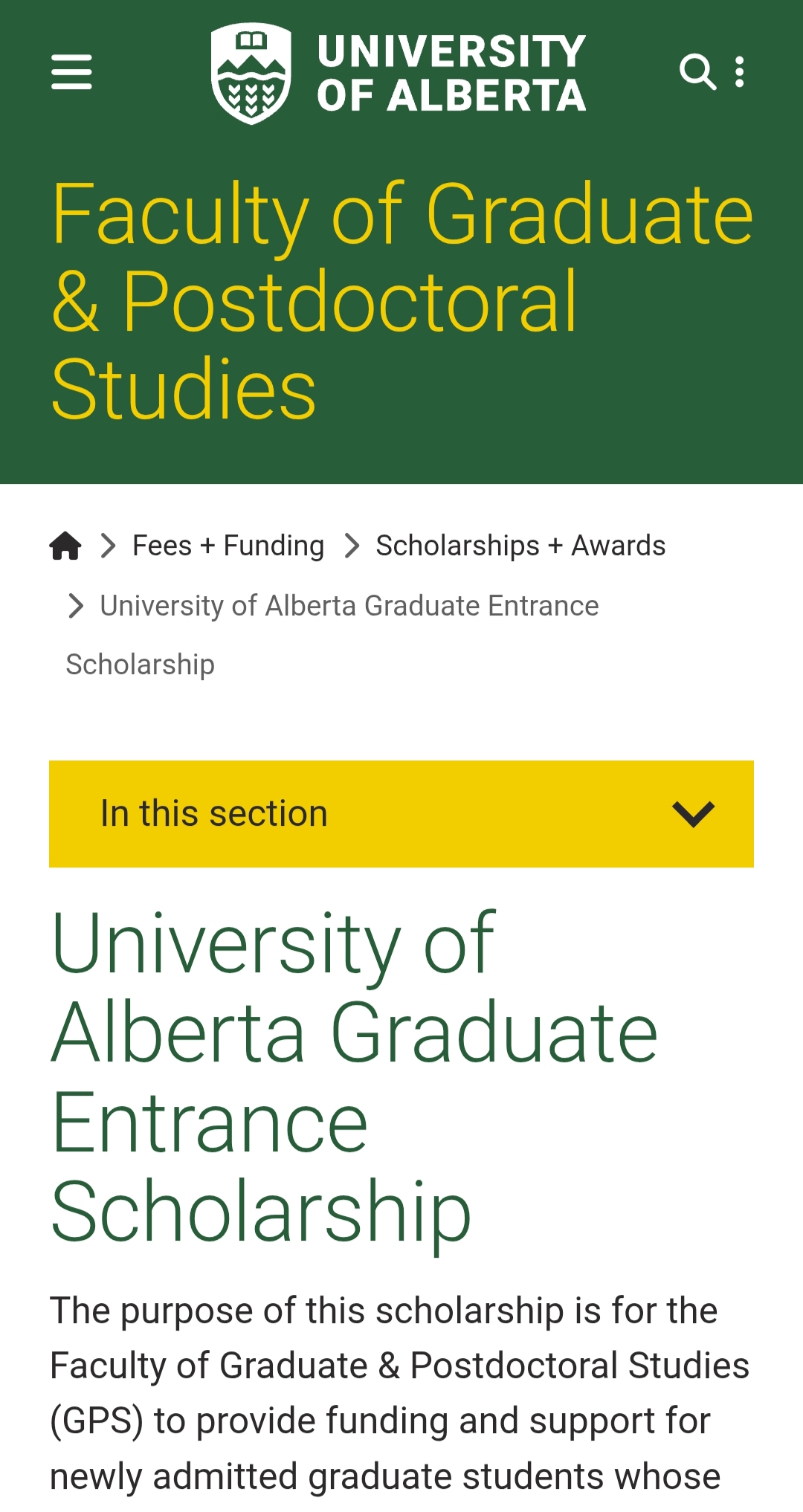Click the University of Alberta wordmark text
This screenshot has width=803, height=1512.
[451, 73]
